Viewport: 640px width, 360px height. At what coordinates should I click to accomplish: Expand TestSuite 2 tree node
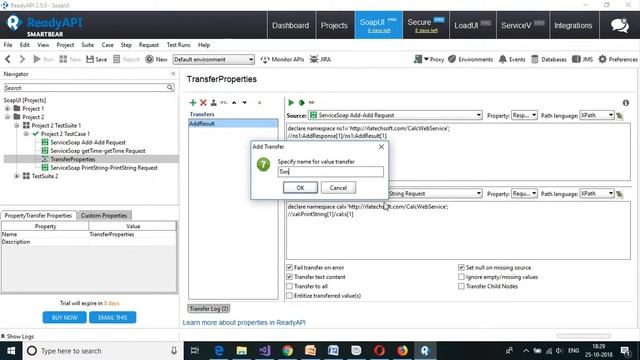tap(17, 176)
